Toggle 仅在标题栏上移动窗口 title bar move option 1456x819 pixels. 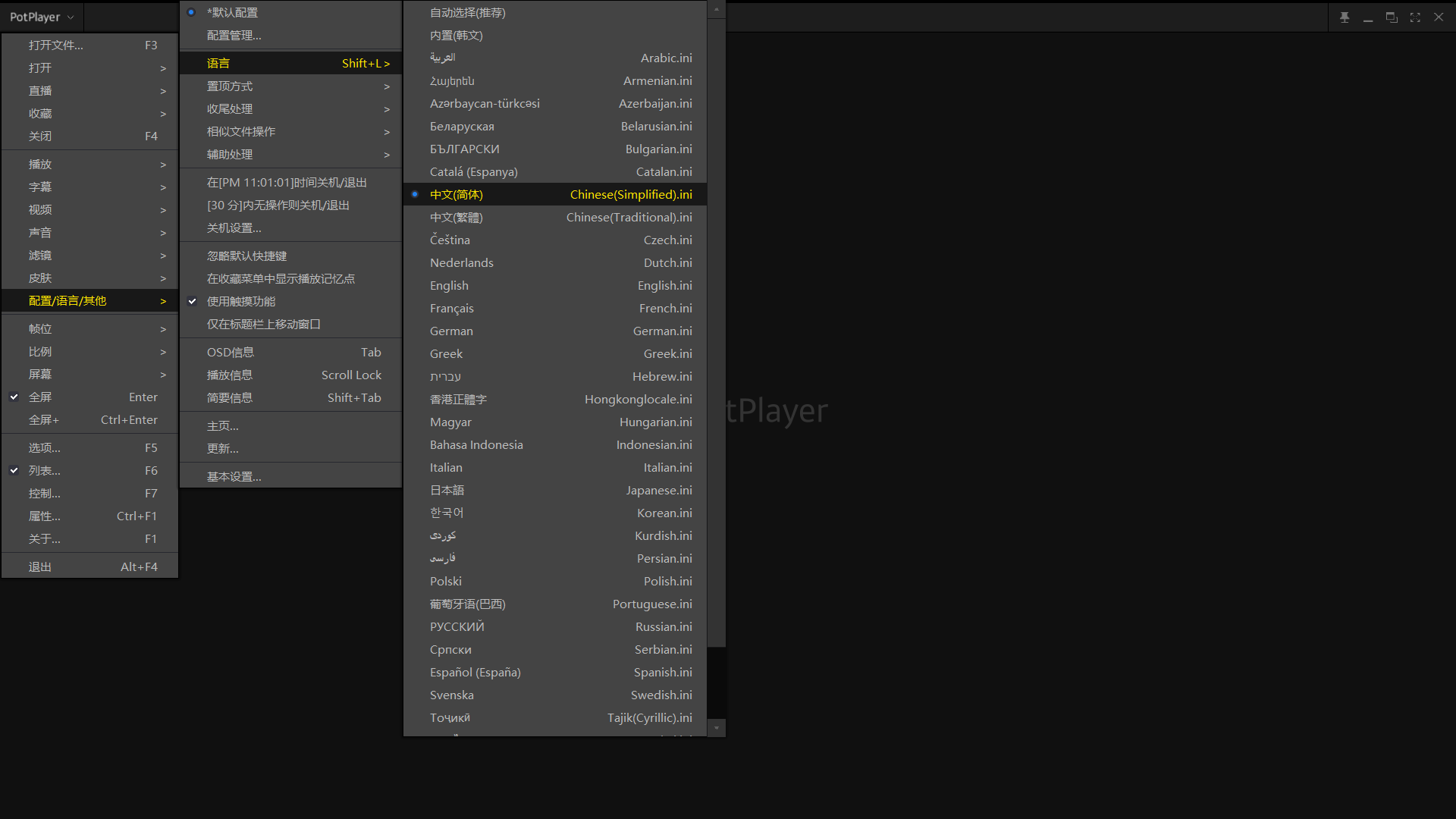click(264, 323)
